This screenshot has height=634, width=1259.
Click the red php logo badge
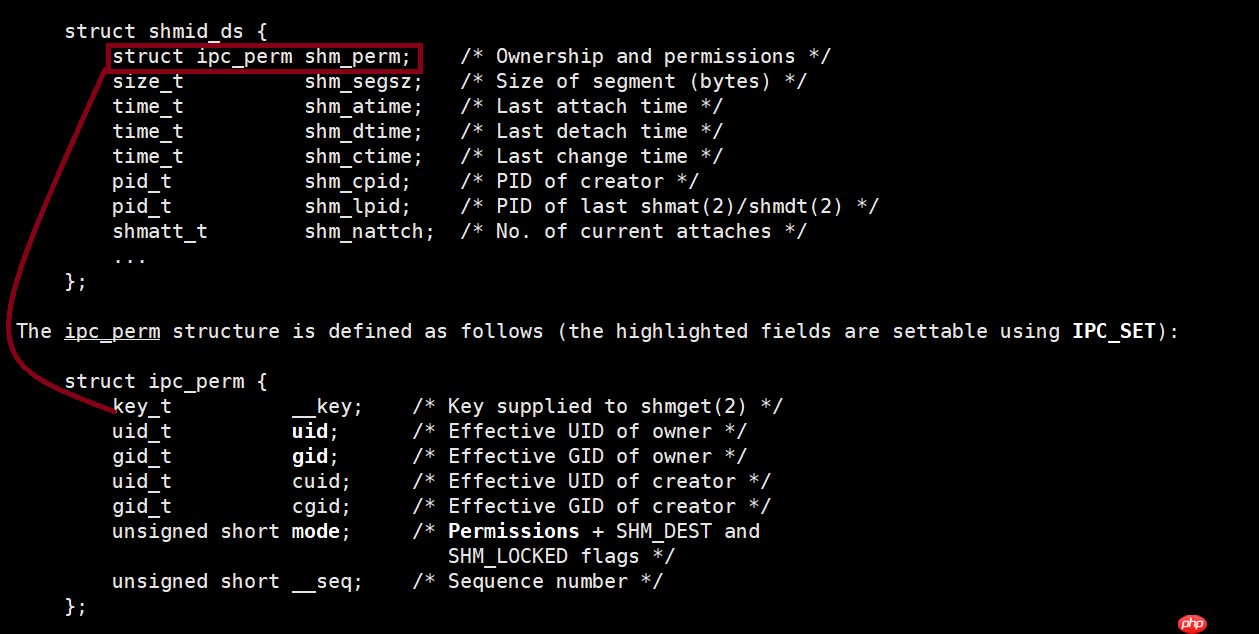[1192, 622]
